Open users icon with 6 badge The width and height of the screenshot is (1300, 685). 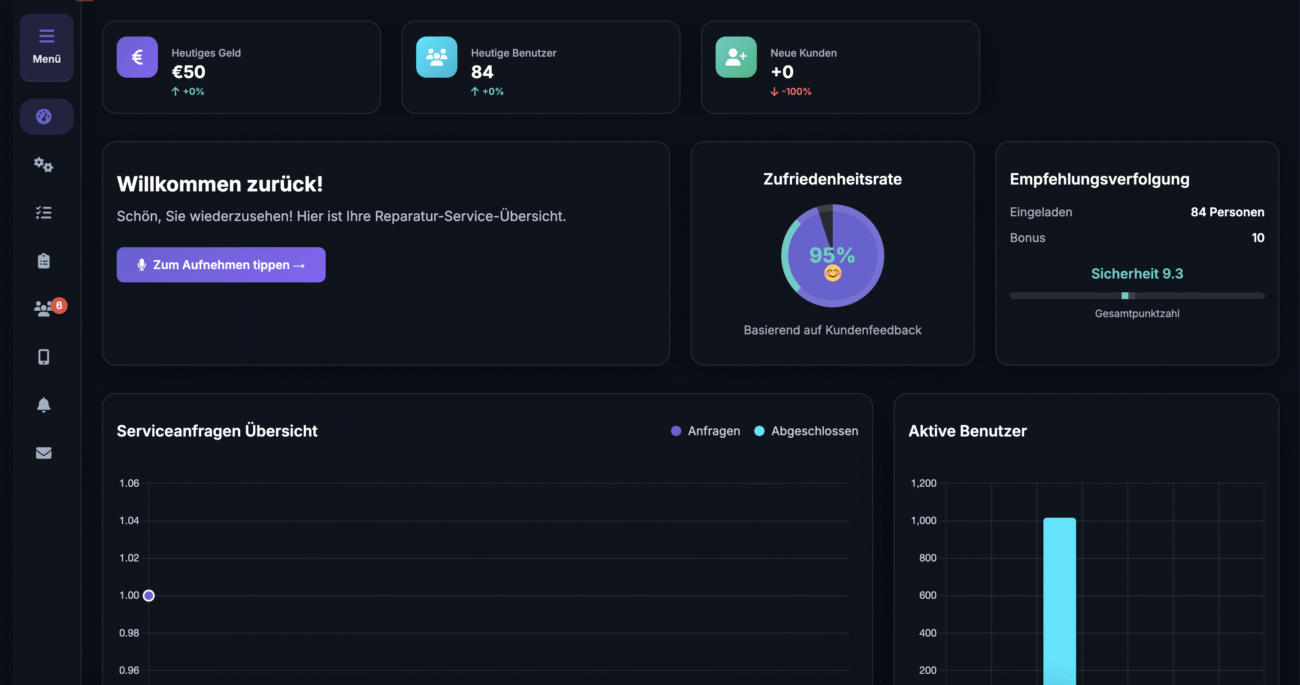[x=44, y=309]
